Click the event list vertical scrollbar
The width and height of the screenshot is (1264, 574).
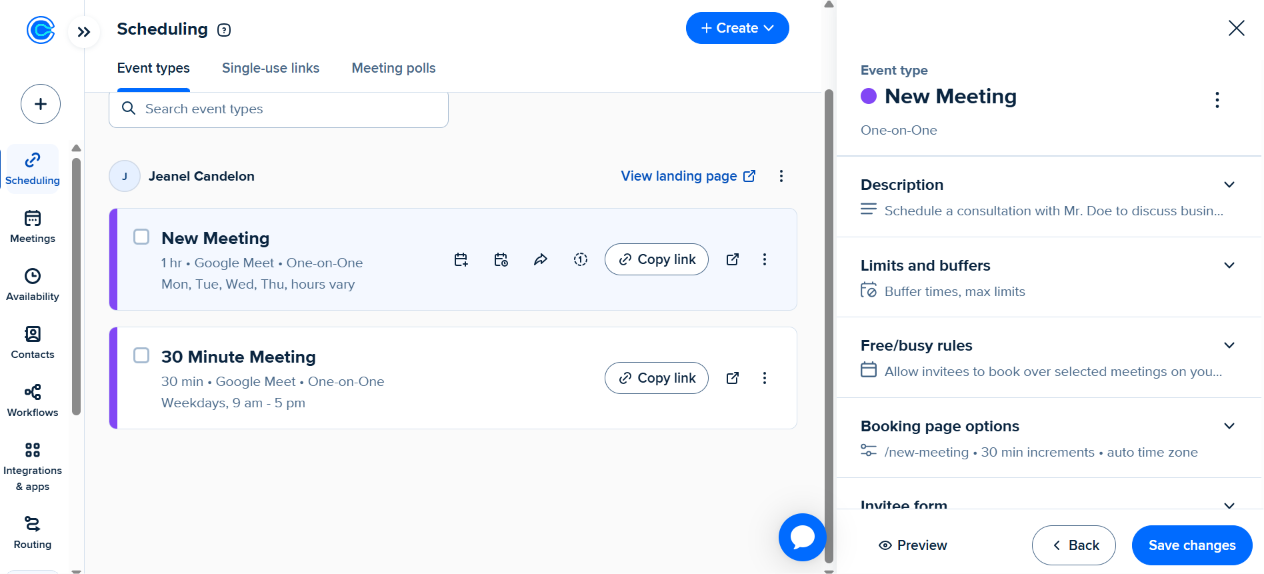pyautogui.click(x=828, y=324)
